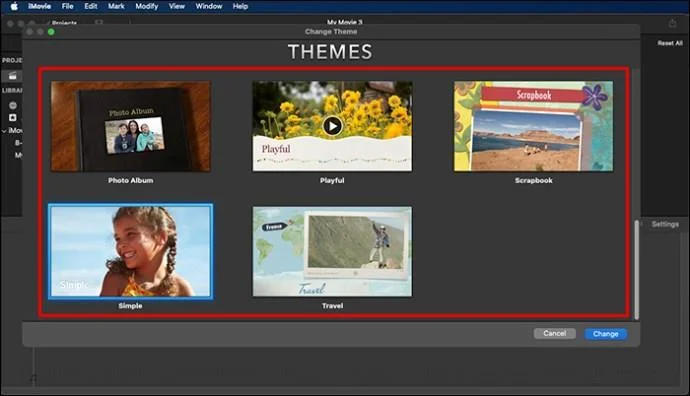Click the vertical scrollbar of the themes list
Viewport: 690px width, 396px height.
[x=636, y=270]
